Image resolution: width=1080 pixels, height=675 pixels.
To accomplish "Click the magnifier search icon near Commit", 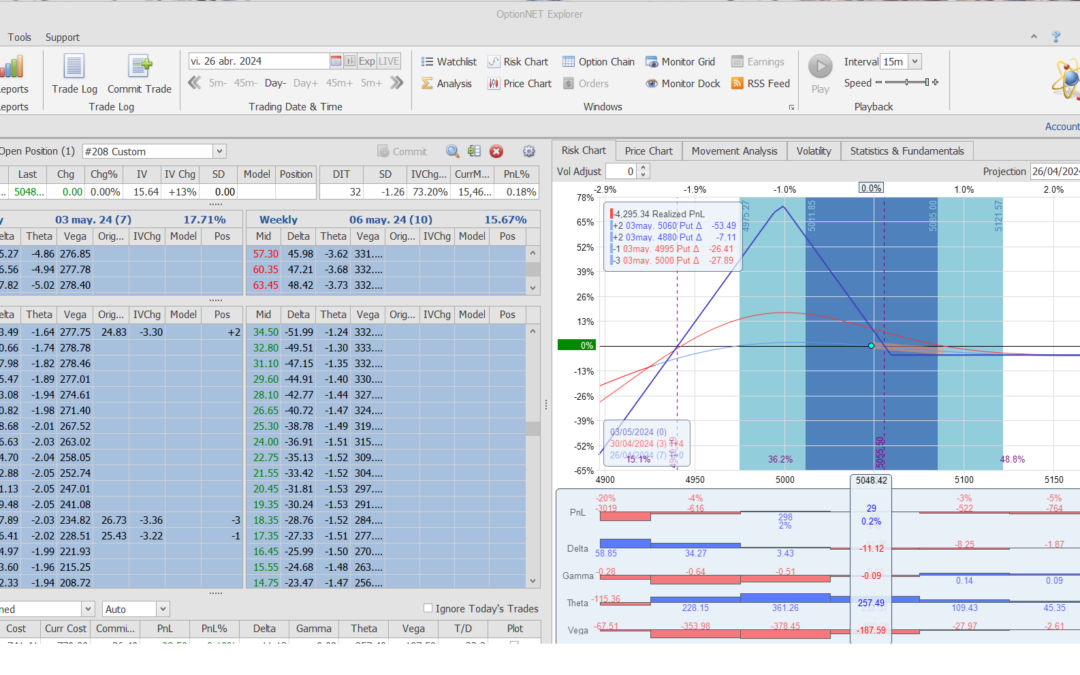I will 452,151.
